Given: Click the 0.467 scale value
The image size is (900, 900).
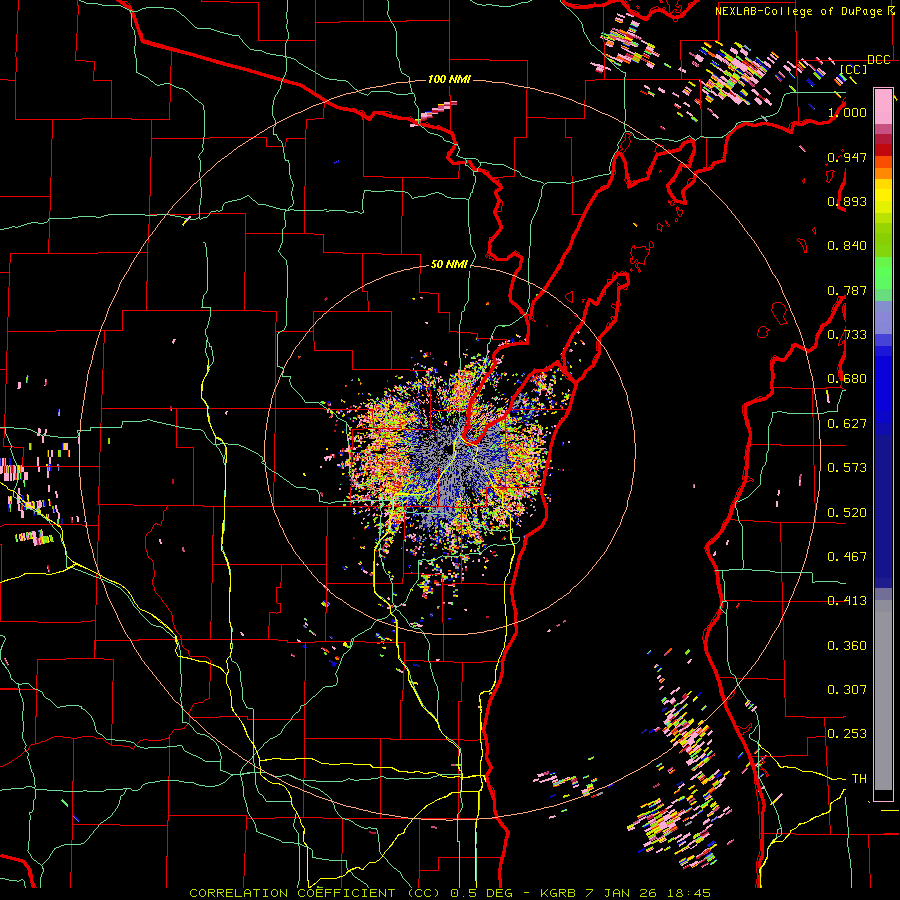Looking at the screenshot, I should click(847, 557).
